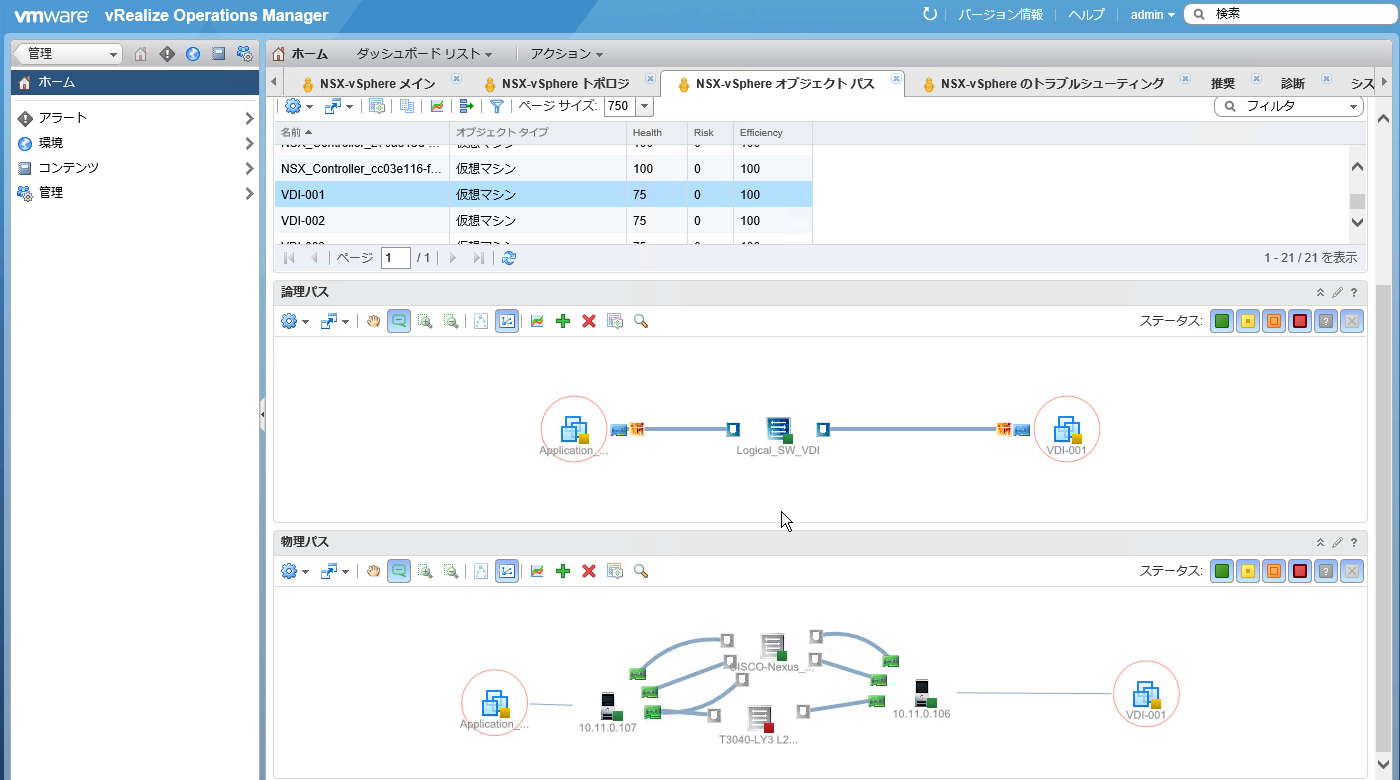The image size is (1400, 780).
Task: Close the NSX-vSphere オブジェクト パス tab
Action: (x=894, y=78)
